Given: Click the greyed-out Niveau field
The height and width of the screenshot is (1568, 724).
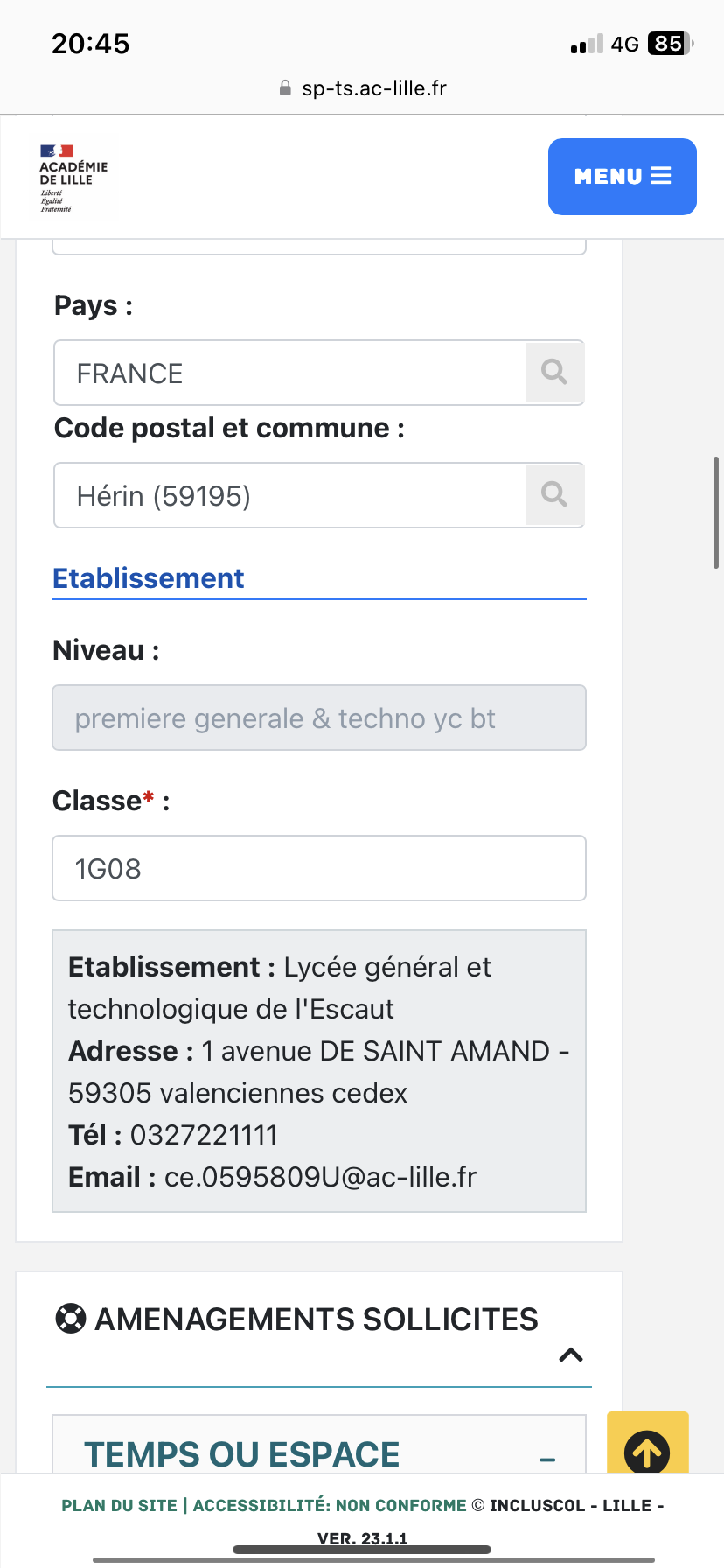Looking at the screenshot, I should pos(319,717).
